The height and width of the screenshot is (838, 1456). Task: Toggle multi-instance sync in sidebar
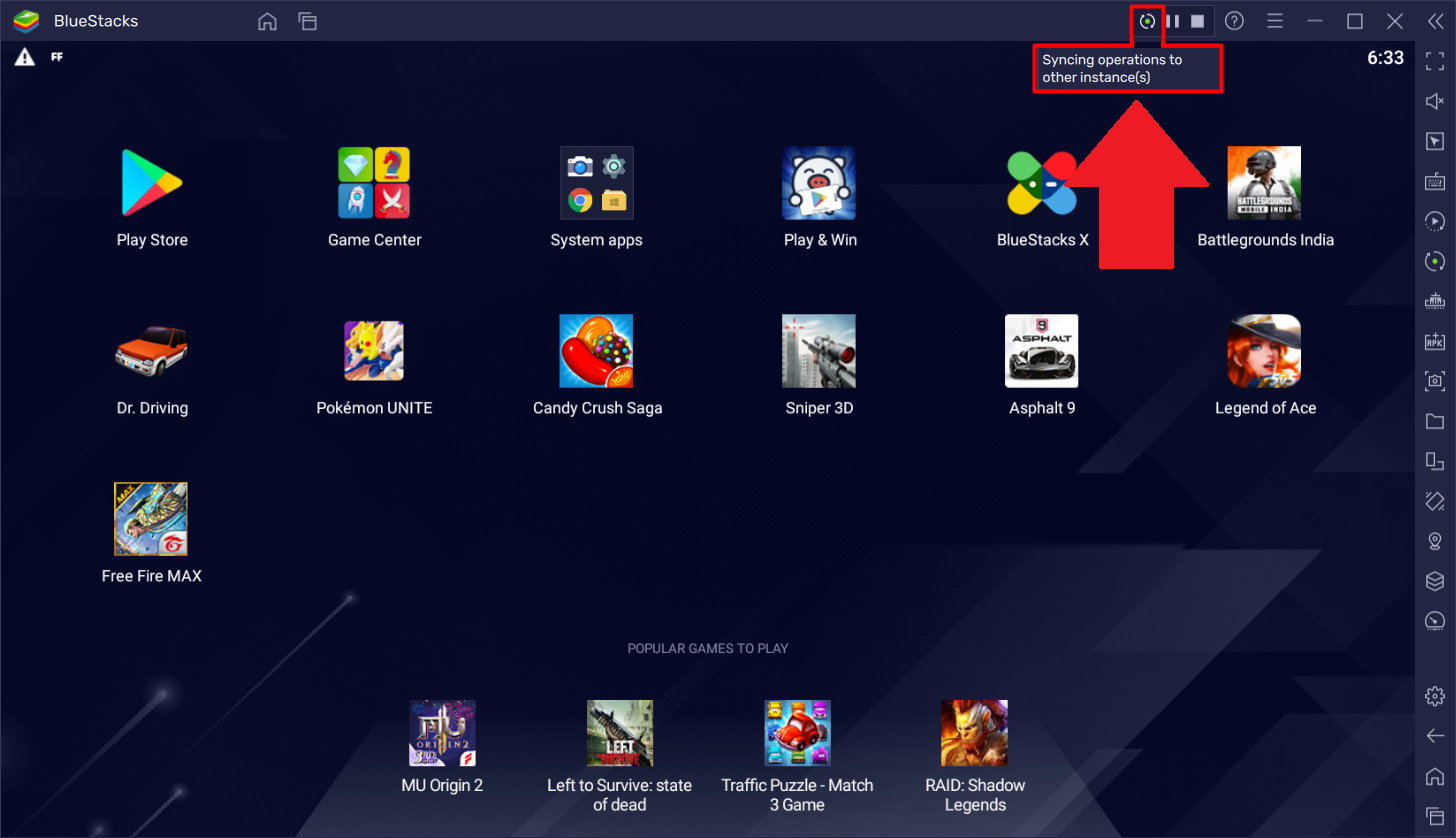[1435, 261]
